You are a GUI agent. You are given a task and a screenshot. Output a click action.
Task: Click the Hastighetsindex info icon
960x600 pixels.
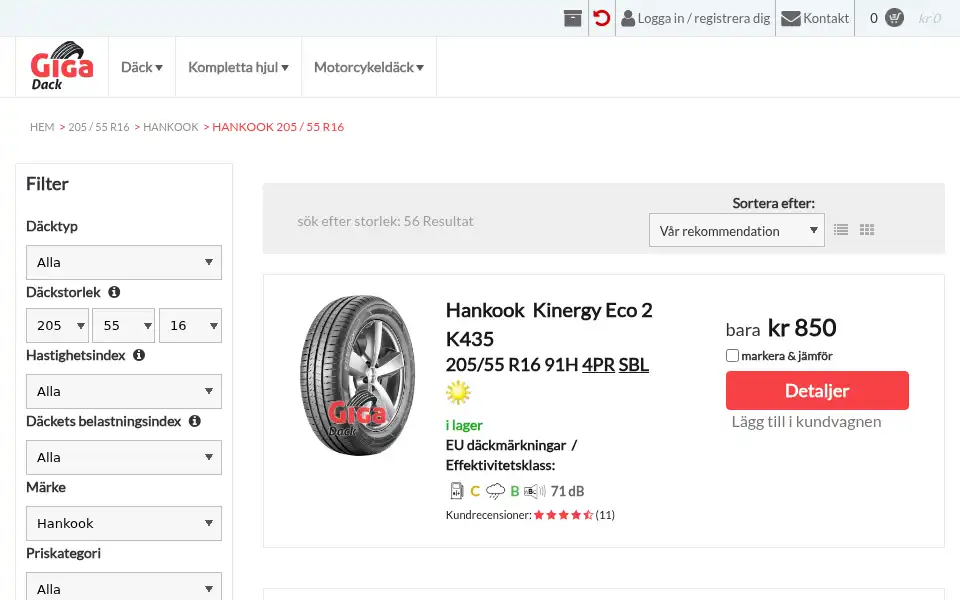139,355
